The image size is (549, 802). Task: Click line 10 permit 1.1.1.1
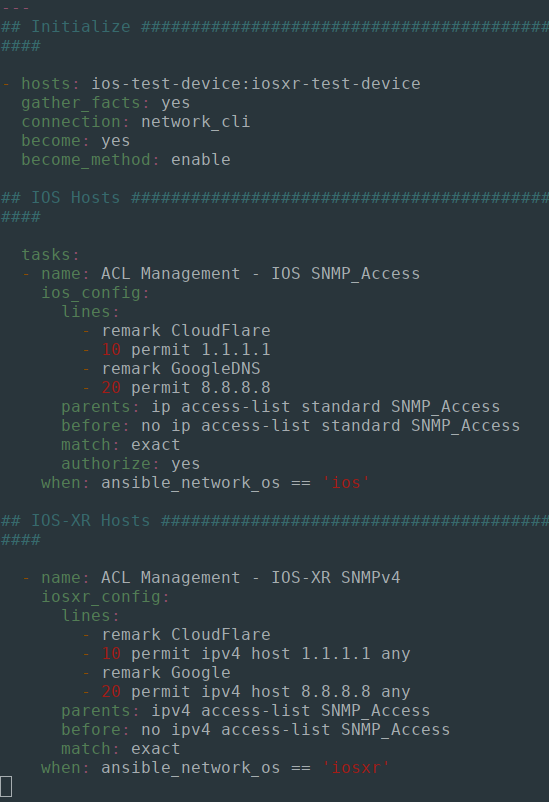[186, 349]
